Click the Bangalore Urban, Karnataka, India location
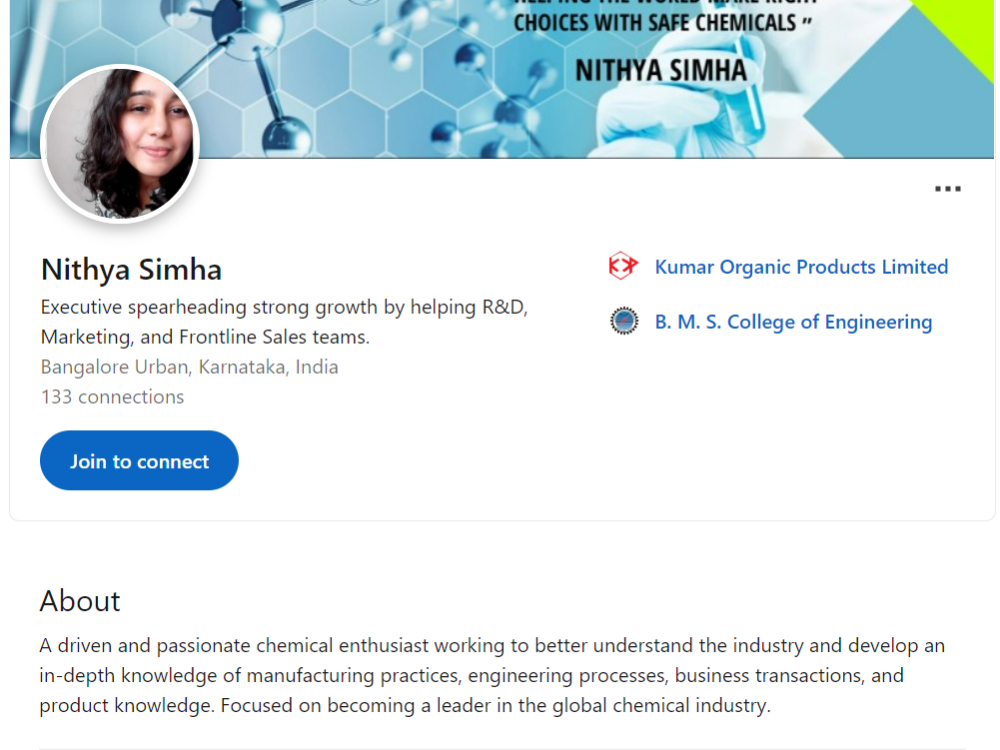 (x=189, y=367)
